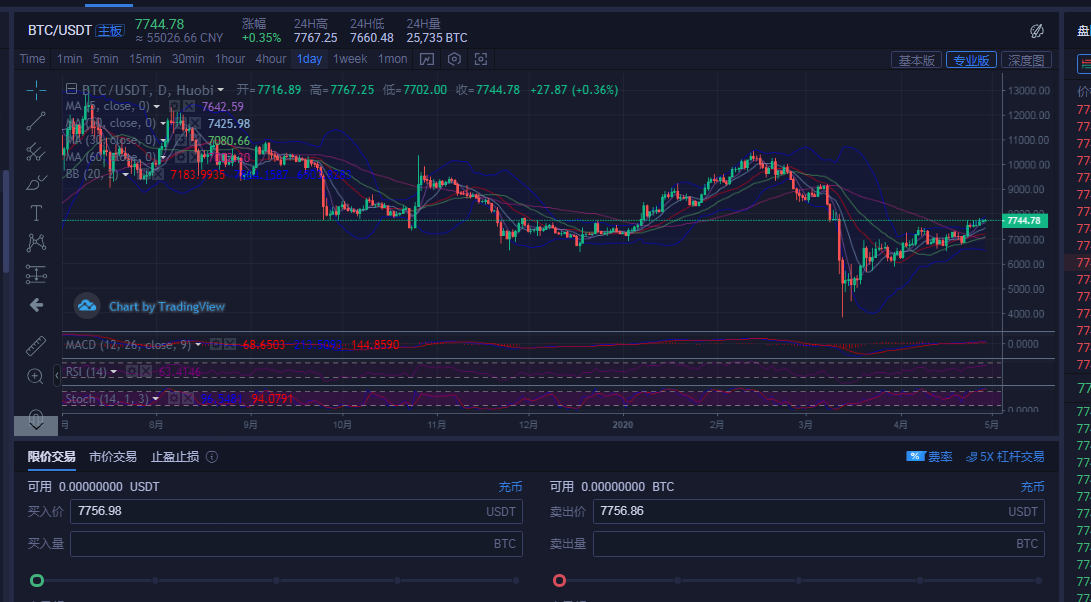Select the trend line drawing tool

[36, 124]
